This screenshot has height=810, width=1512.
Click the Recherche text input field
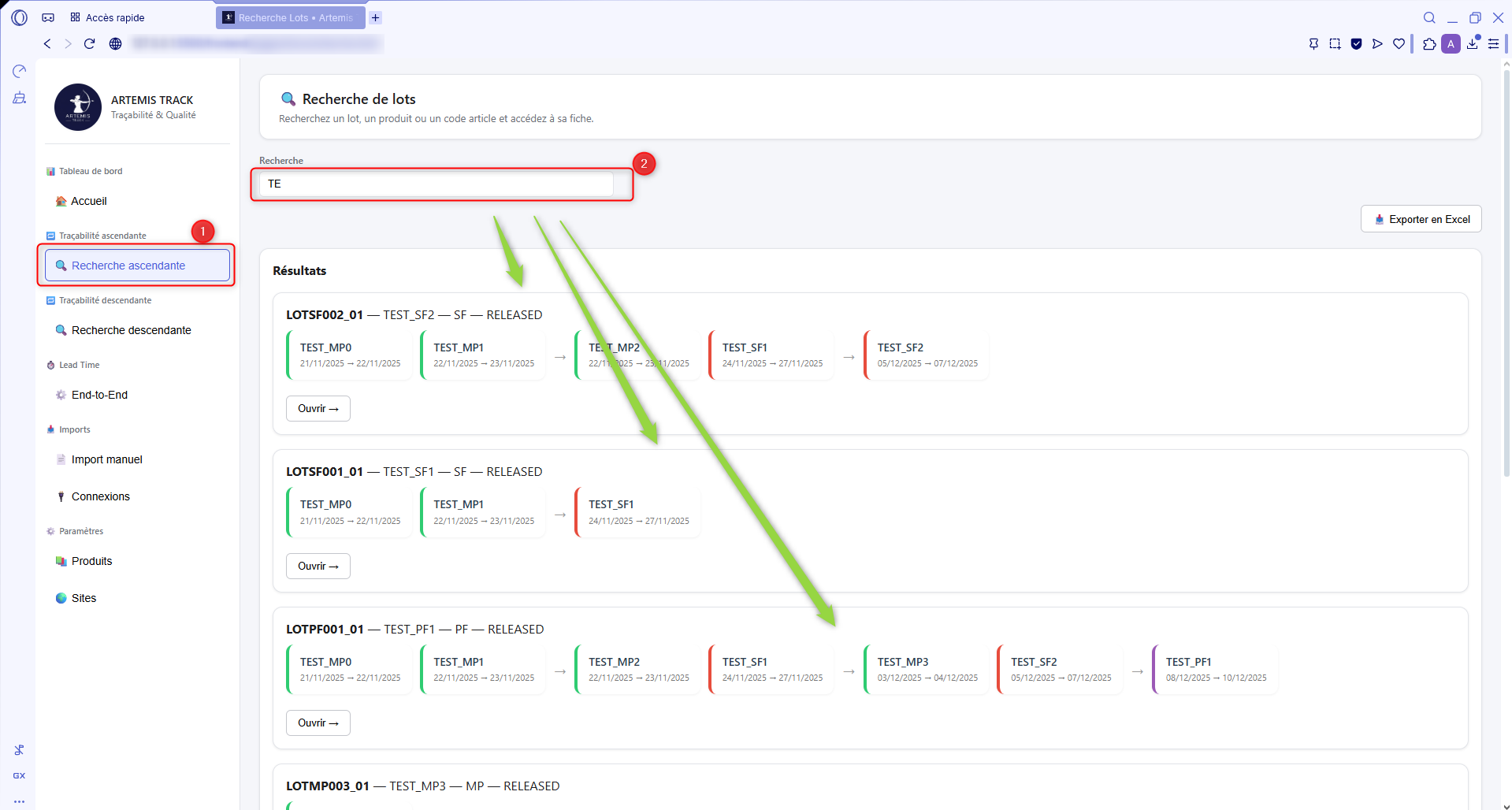pos(436,184)
